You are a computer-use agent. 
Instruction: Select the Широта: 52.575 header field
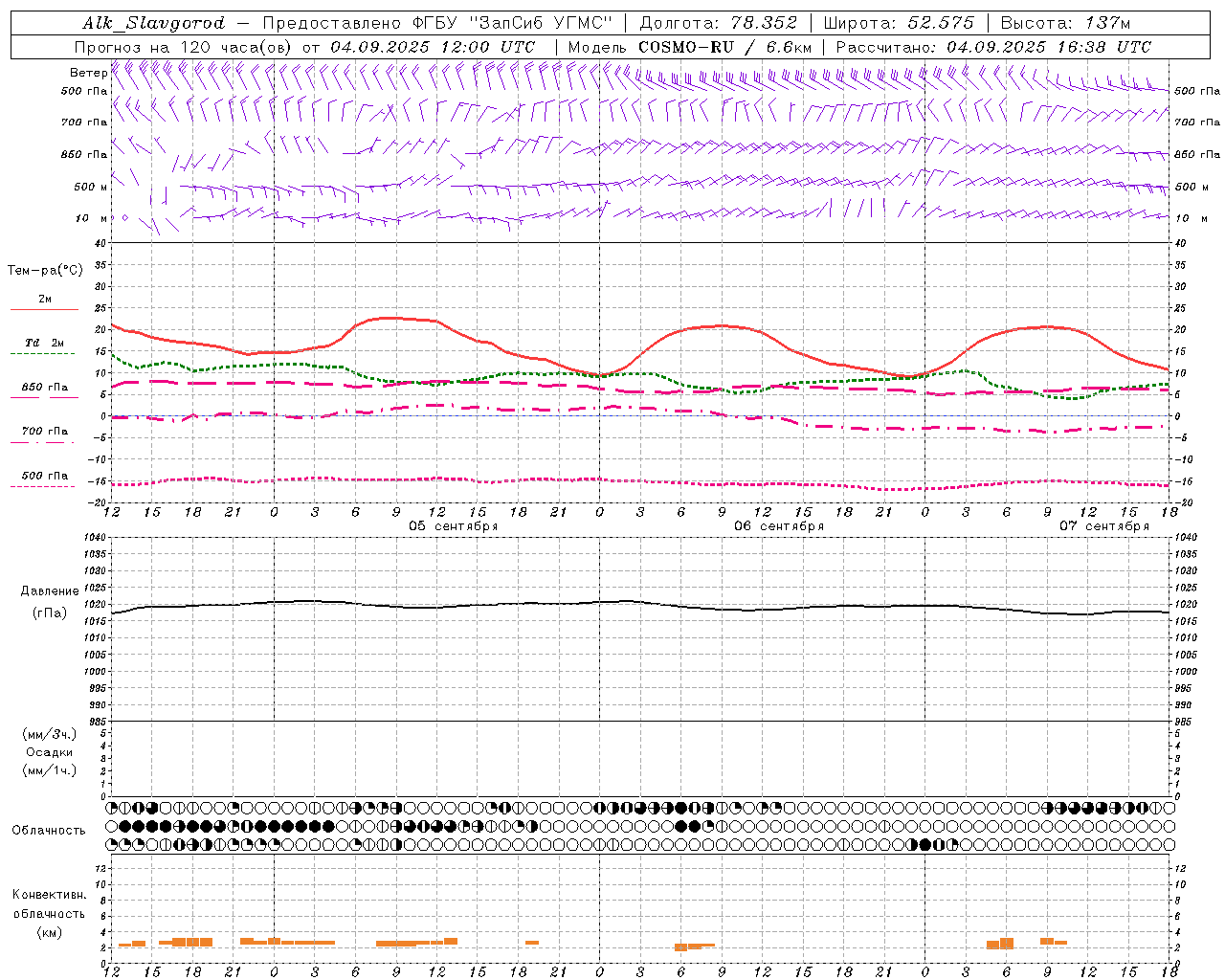pos(899,23)
